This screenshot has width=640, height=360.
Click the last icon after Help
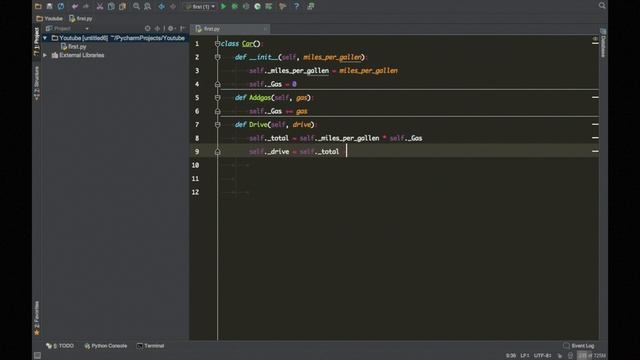311,6
